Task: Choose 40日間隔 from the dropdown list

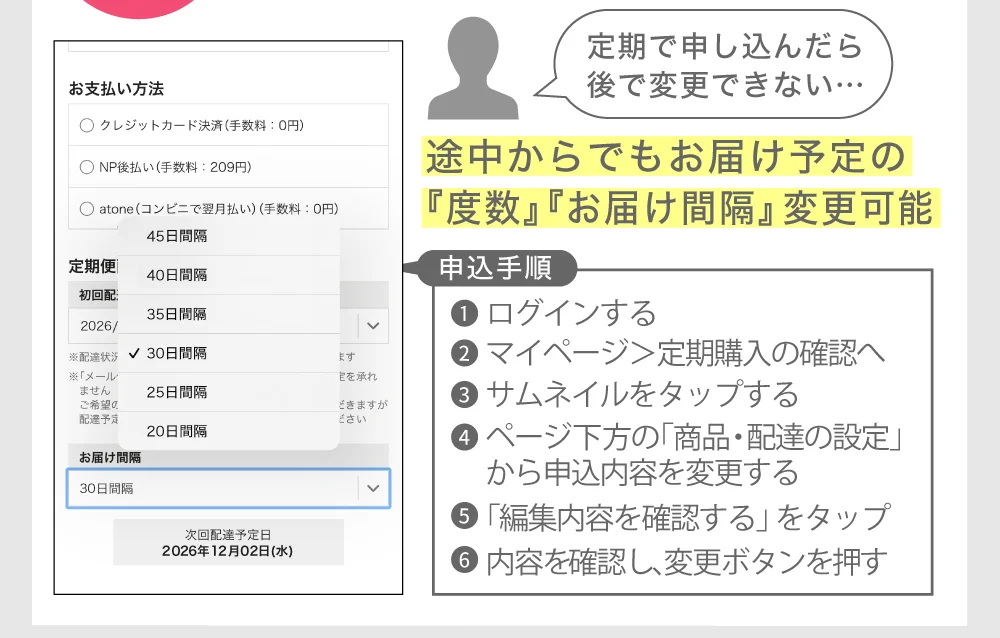Action: click(x=228, y=275)
